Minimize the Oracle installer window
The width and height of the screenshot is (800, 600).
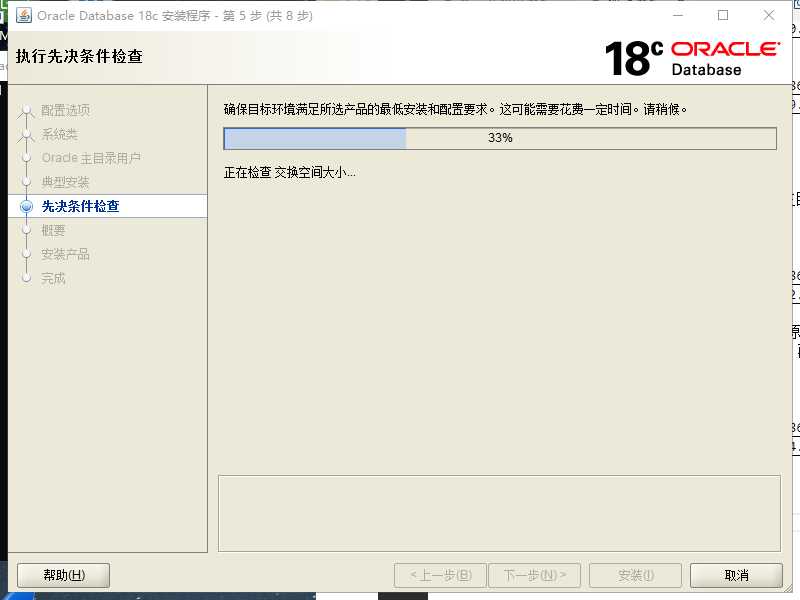point(678,15)
